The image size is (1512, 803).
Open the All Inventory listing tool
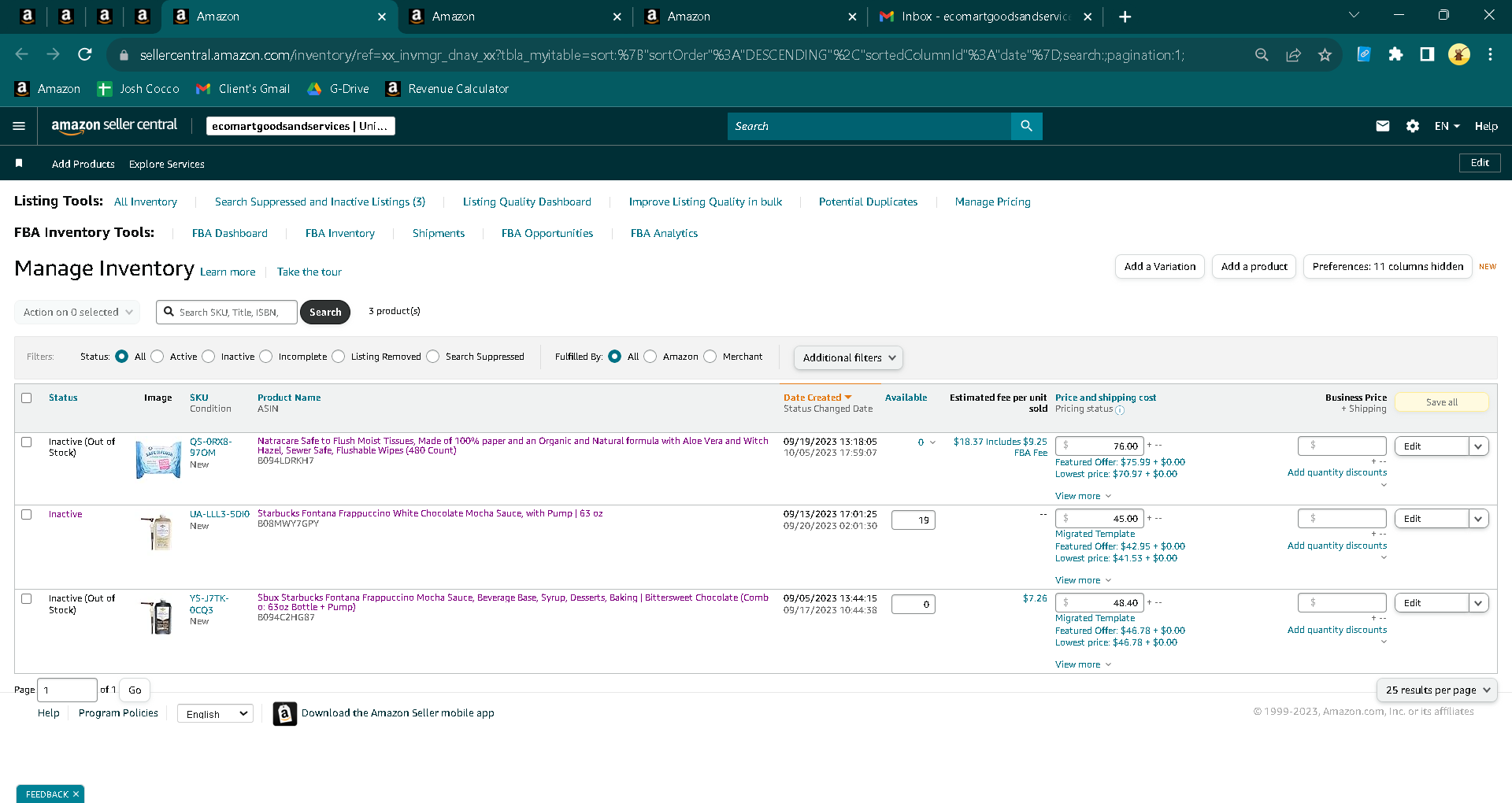(146, 202)
